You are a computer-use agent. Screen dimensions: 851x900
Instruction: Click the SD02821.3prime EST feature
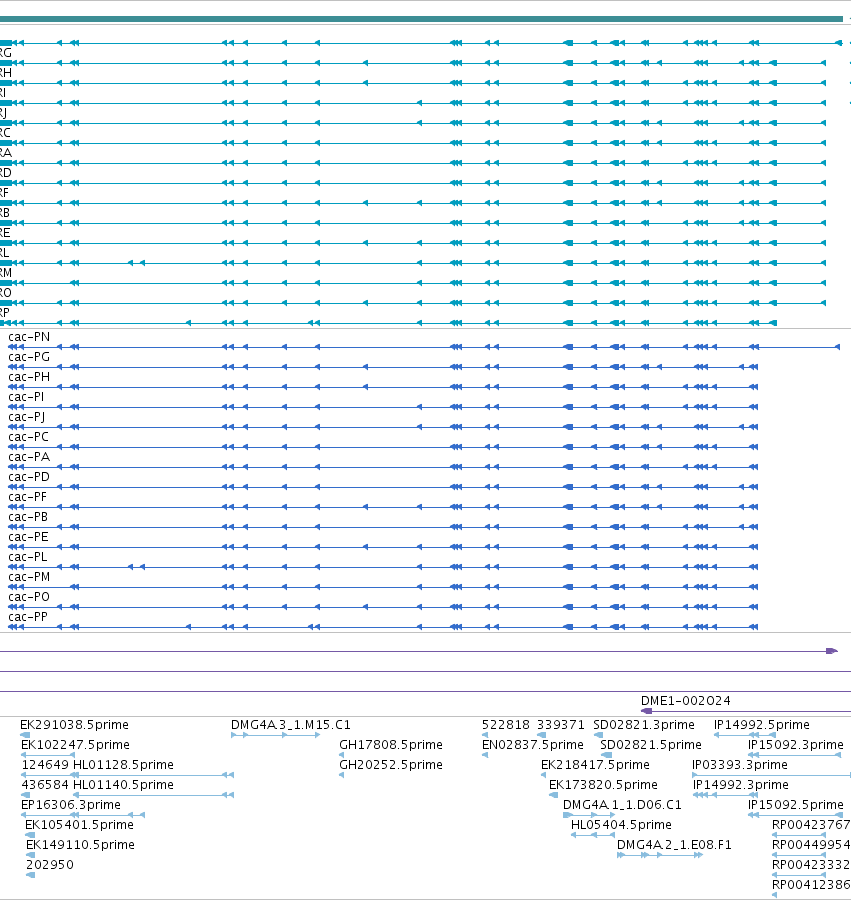click(x=598, y=735)
